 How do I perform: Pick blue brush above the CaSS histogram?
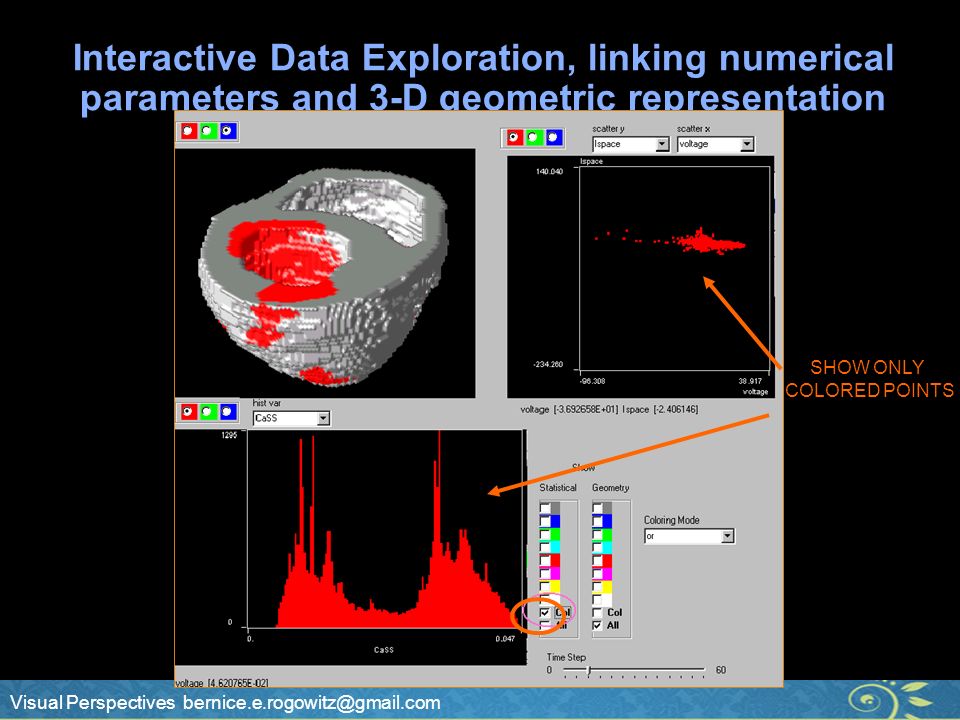[x=227, y=411]
